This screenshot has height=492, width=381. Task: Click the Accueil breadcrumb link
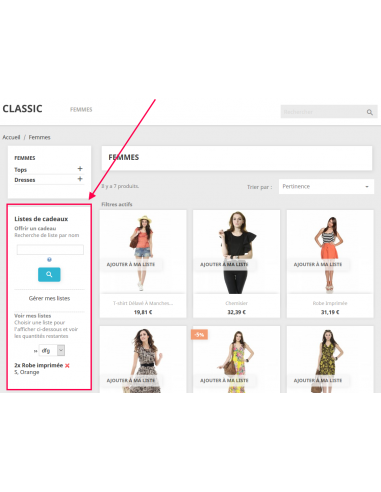coord(11,137)
